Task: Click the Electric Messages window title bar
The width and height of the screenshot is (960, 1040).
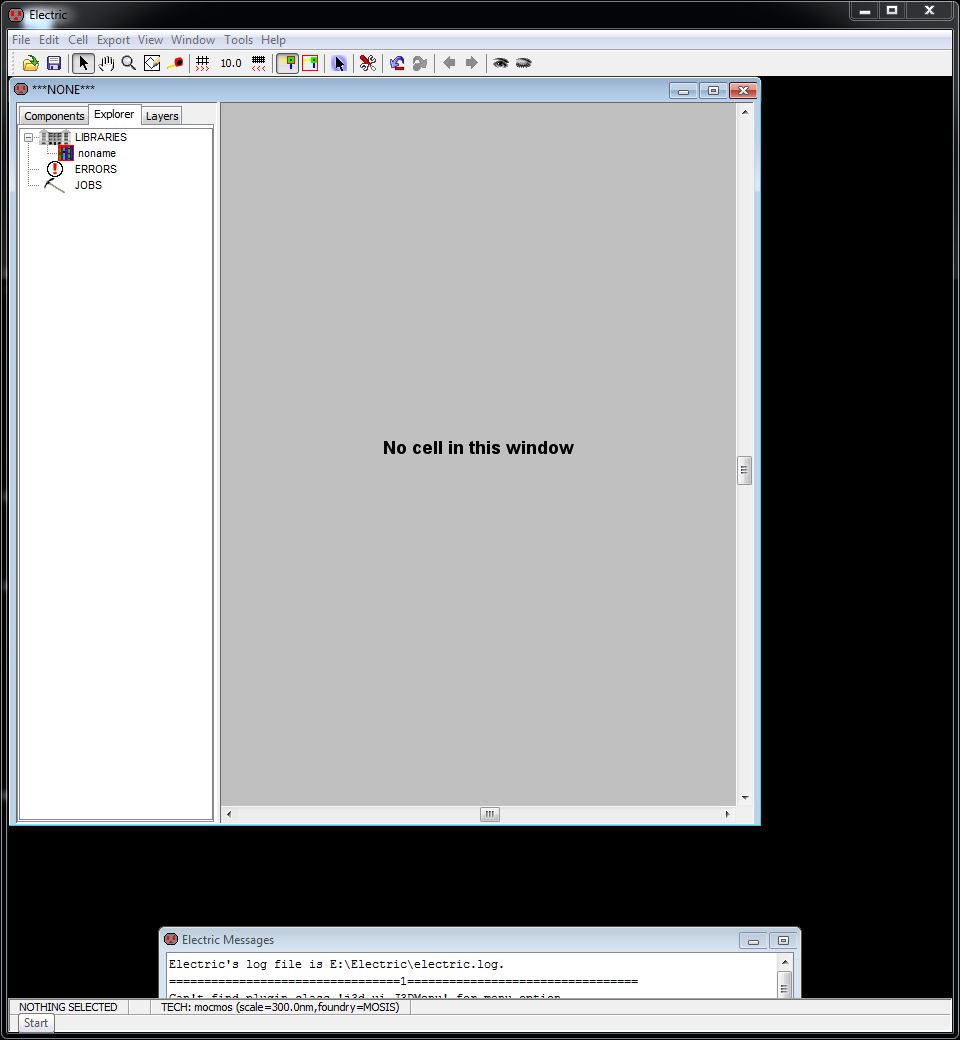Action: point(450,940)
